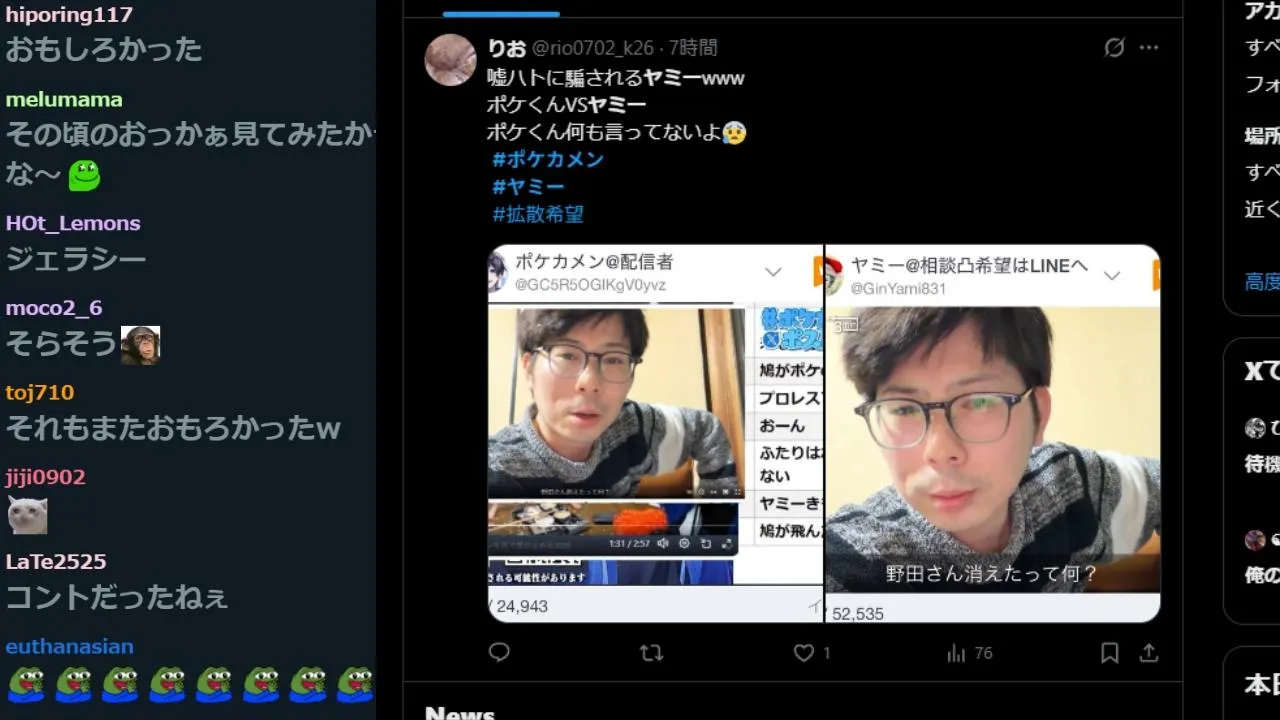
Task: Click the Grok circle-slash icon on tweet
Action: point(1114,47)
